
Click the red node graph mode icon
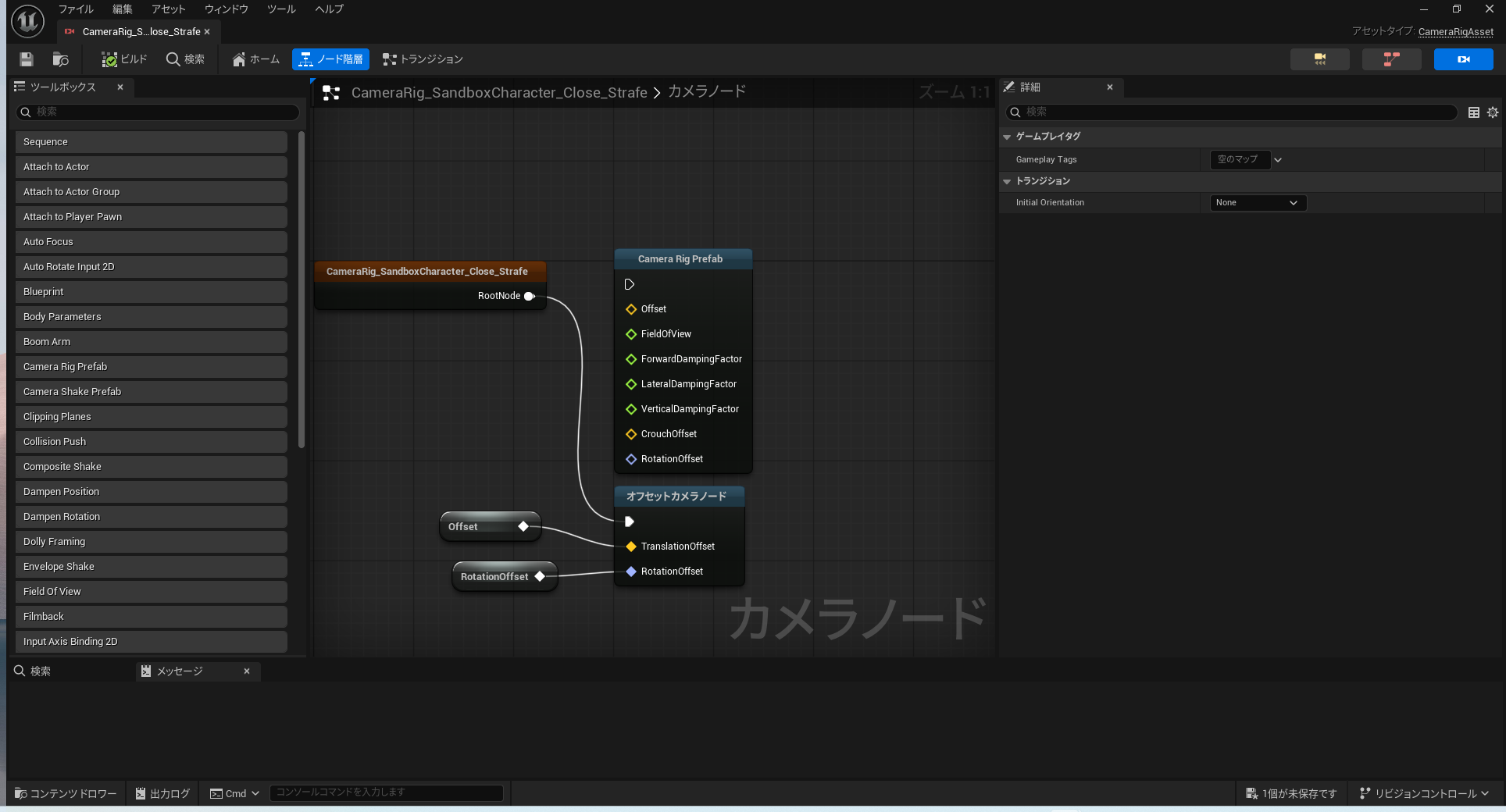tap(1391, 59)
